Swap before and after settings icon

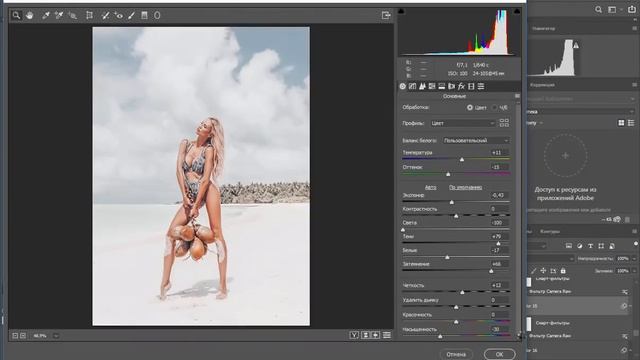[x=365, y=335]
